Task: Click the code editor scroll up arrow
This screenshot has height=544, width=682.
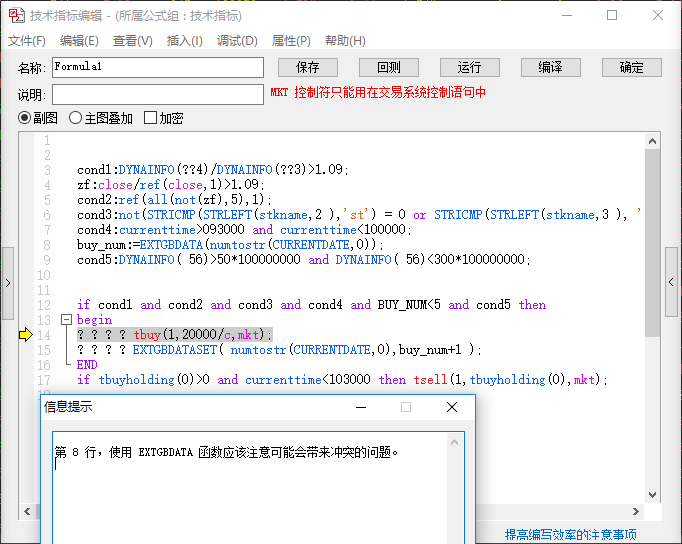Action: (652, 141)
